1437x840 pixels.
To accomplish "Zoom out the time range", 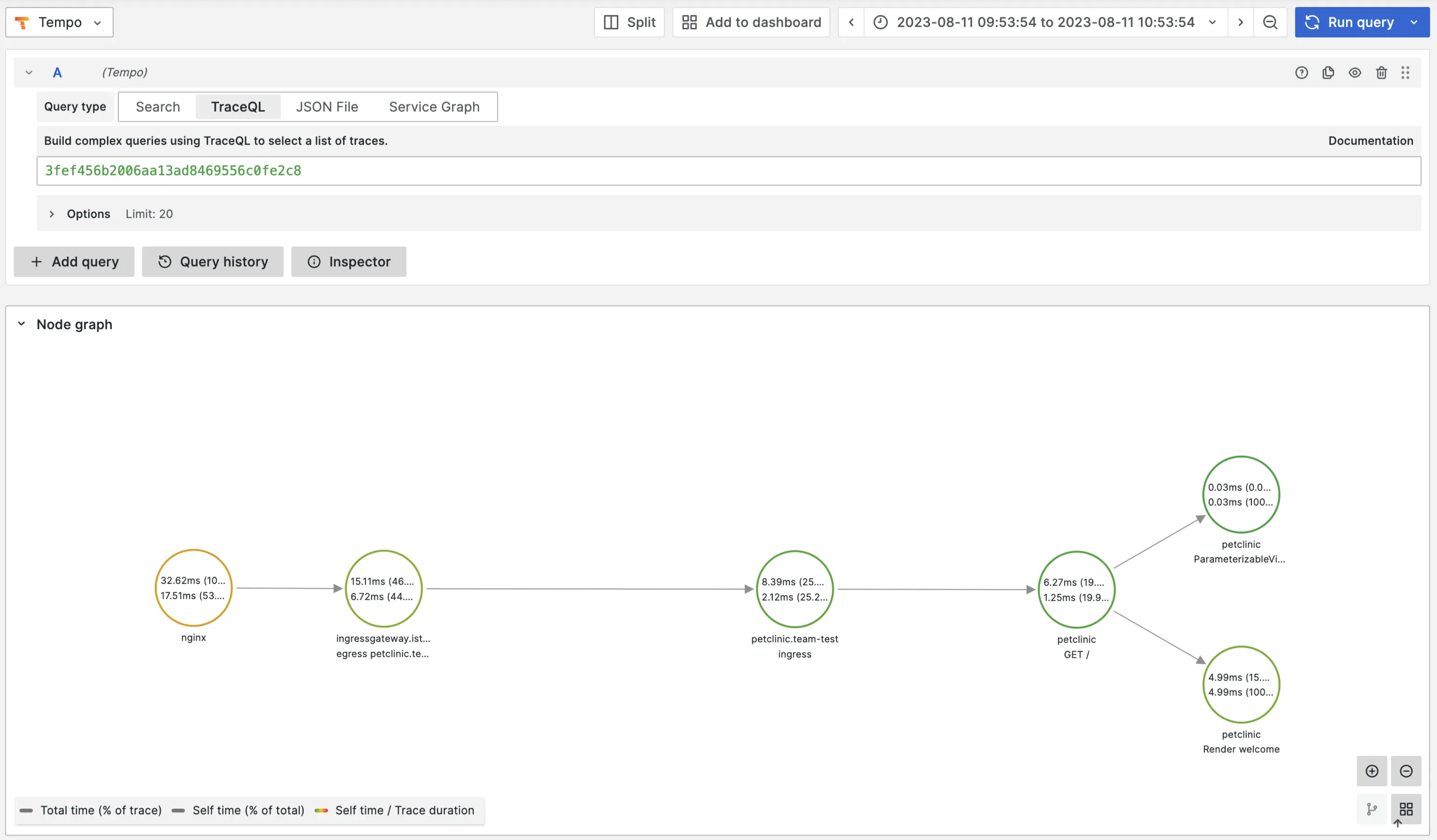I will pos(1270,22).
